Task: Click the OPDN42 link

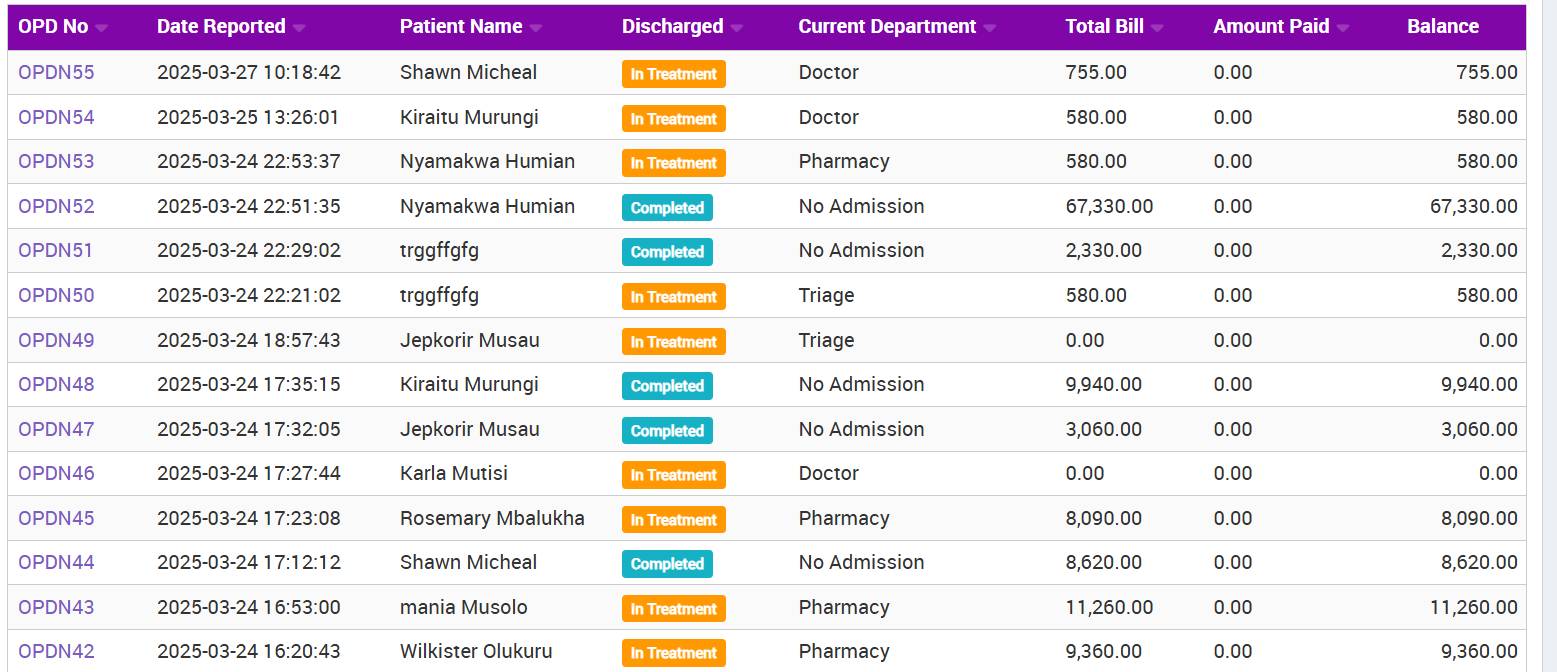Action: coord(56,651)
